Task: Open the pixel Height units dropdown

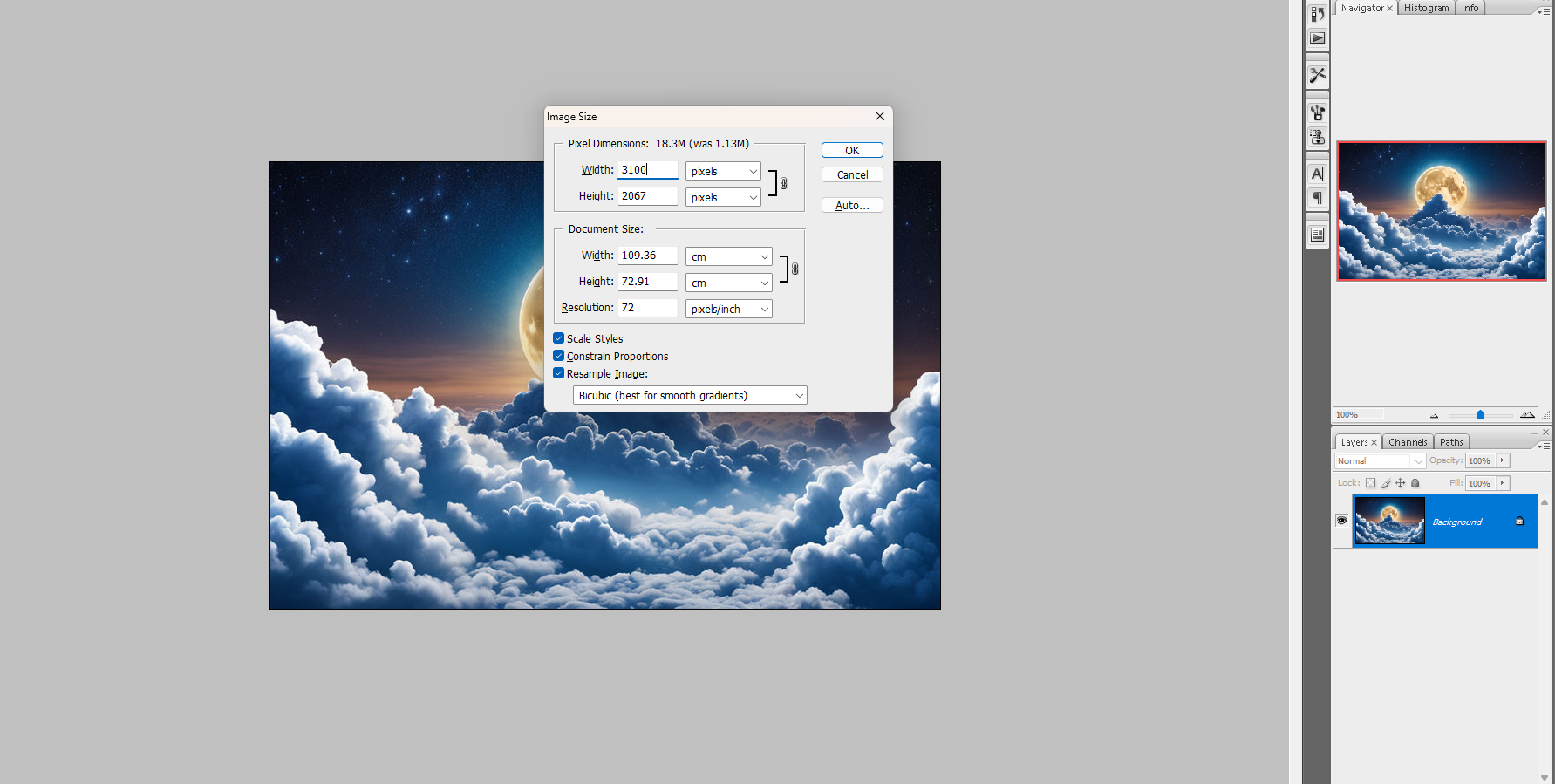Action: [723, 198]
